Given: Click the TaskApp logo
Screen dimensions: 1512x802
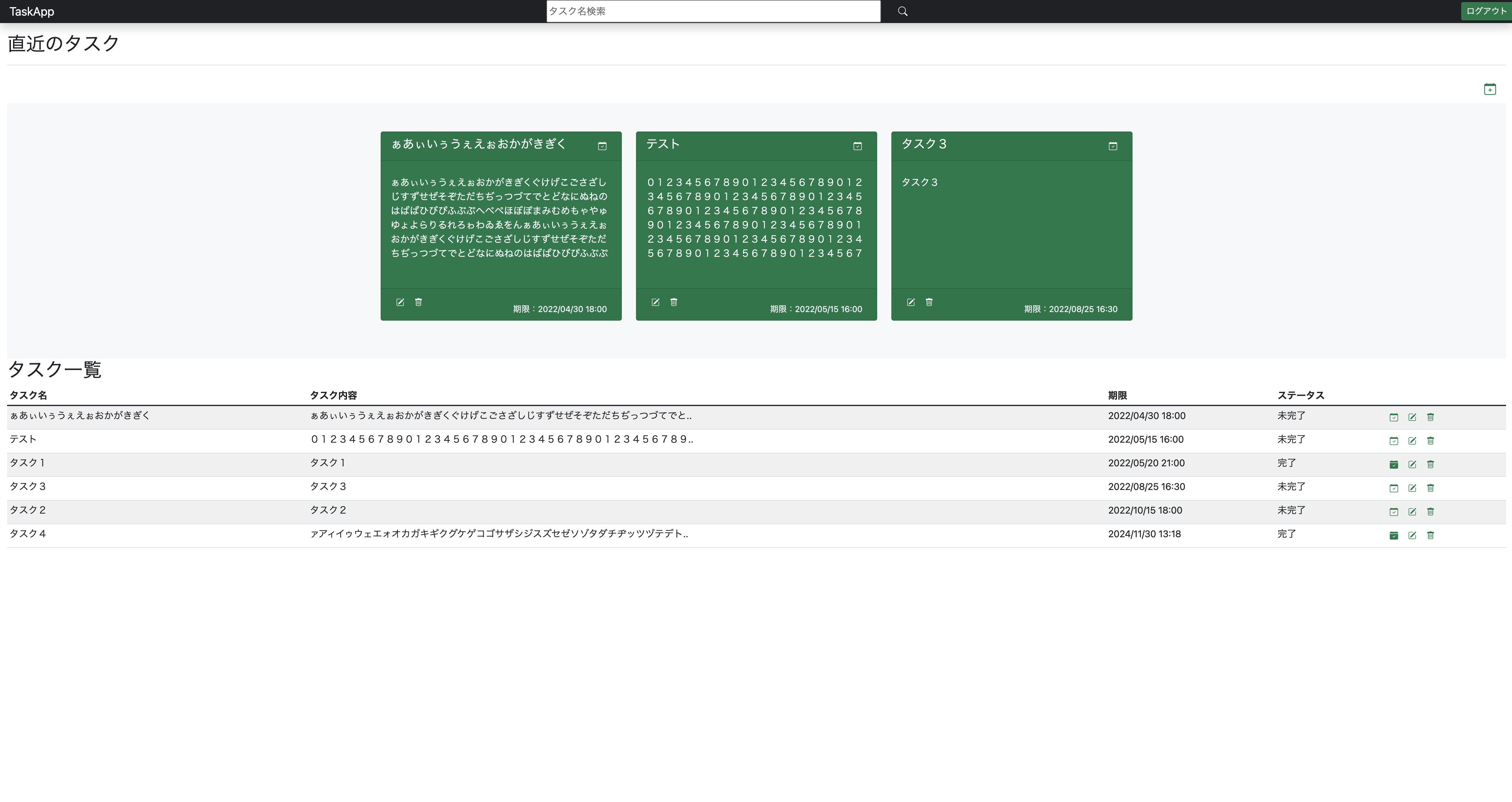Looking at the screenshot, I should [x=32, y=11].
